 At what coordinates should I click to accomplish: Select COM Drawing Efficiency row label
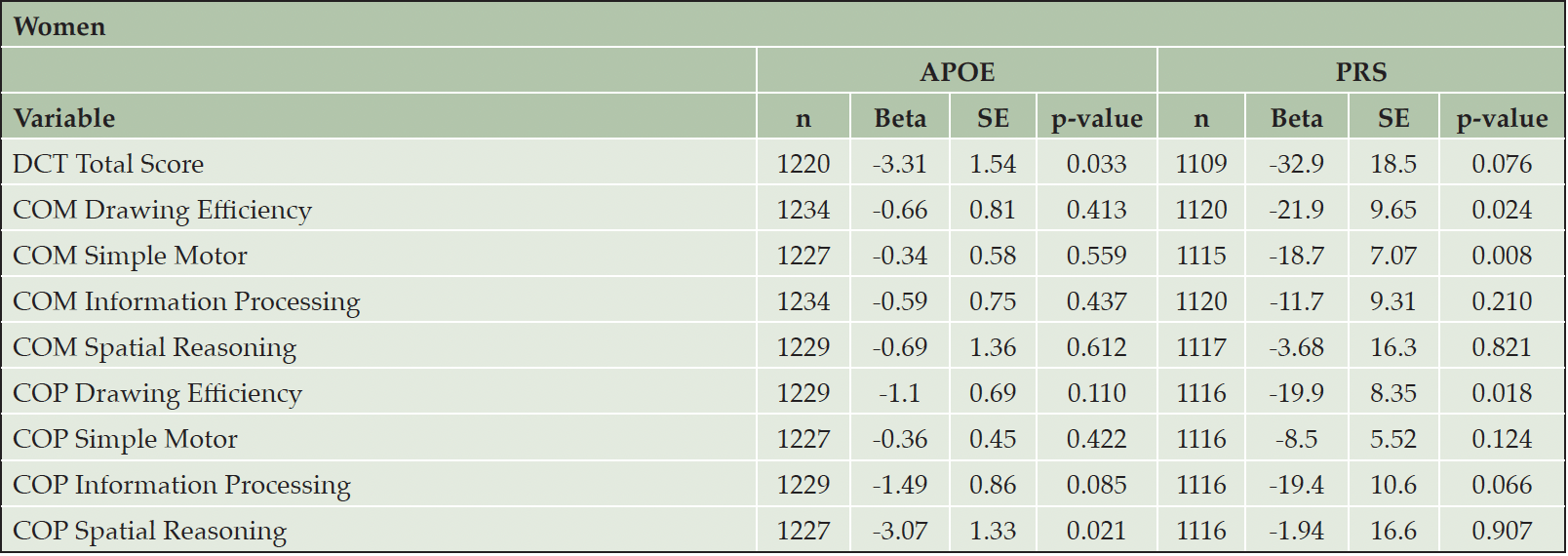click(x=162, y=211)
